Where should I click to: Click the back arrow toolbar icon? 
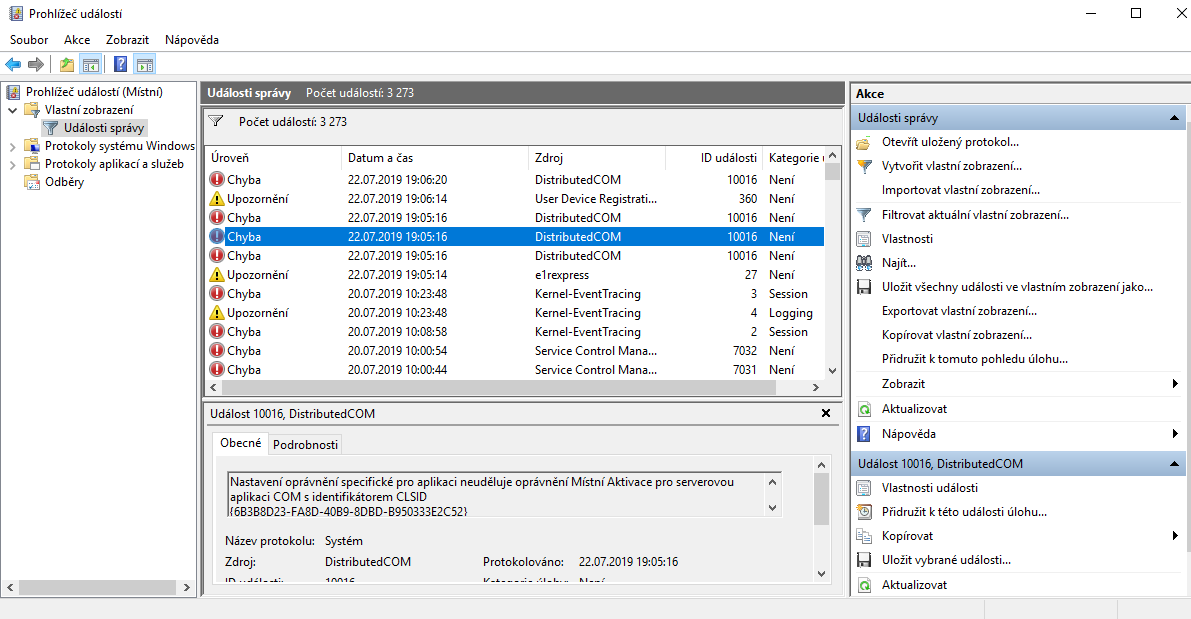pyautogui.click(x=13, y=65)
